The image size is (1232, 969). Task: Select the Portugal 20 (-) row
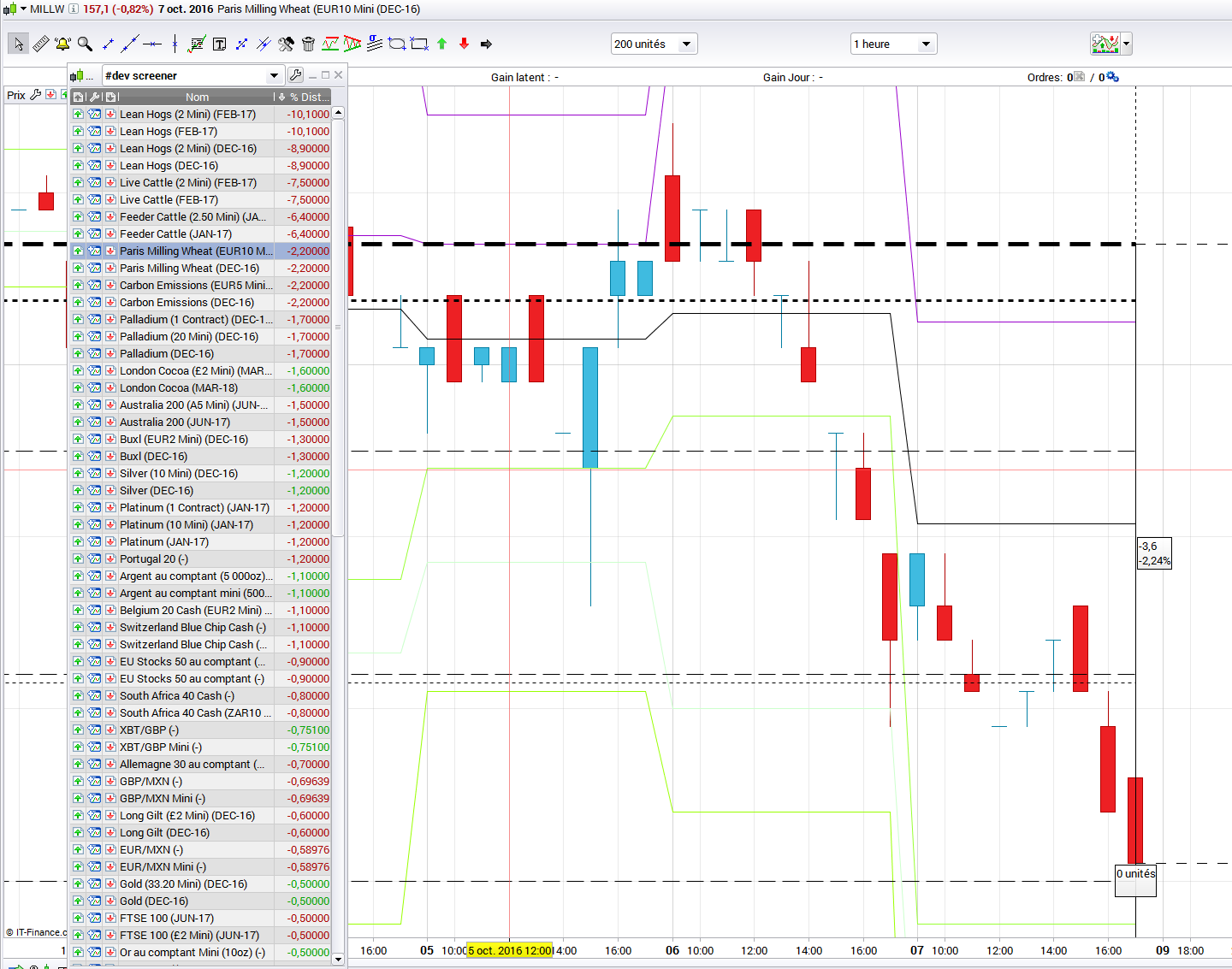[x=200, y=558]
